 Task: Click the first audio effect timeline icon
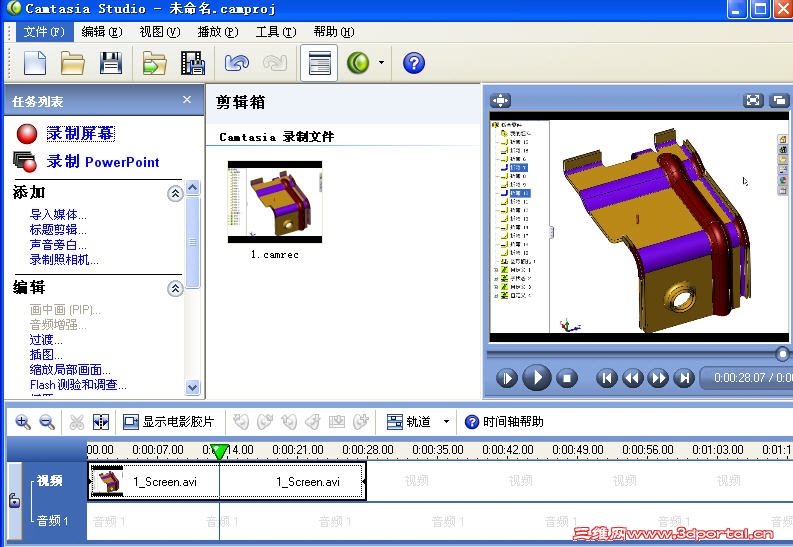(x=241, y=421)
